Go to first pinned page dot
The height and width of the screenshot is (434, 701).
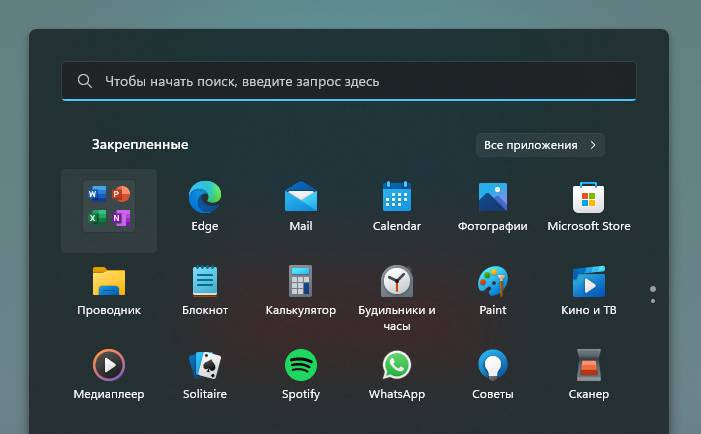(x=653, y=289)
